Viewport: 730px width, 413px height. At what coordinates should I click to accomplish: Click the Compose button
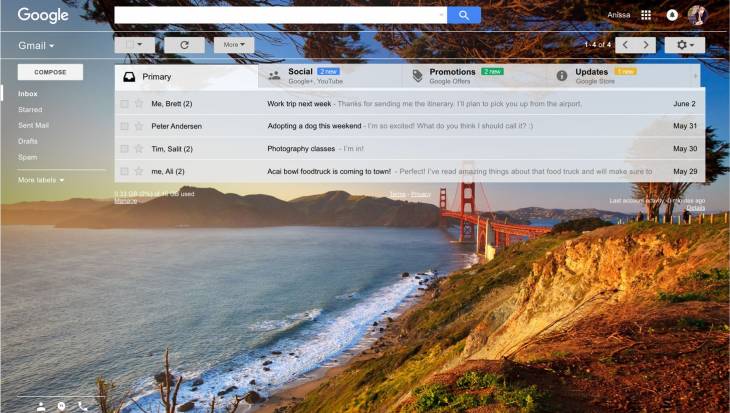(x=50, y=72)
